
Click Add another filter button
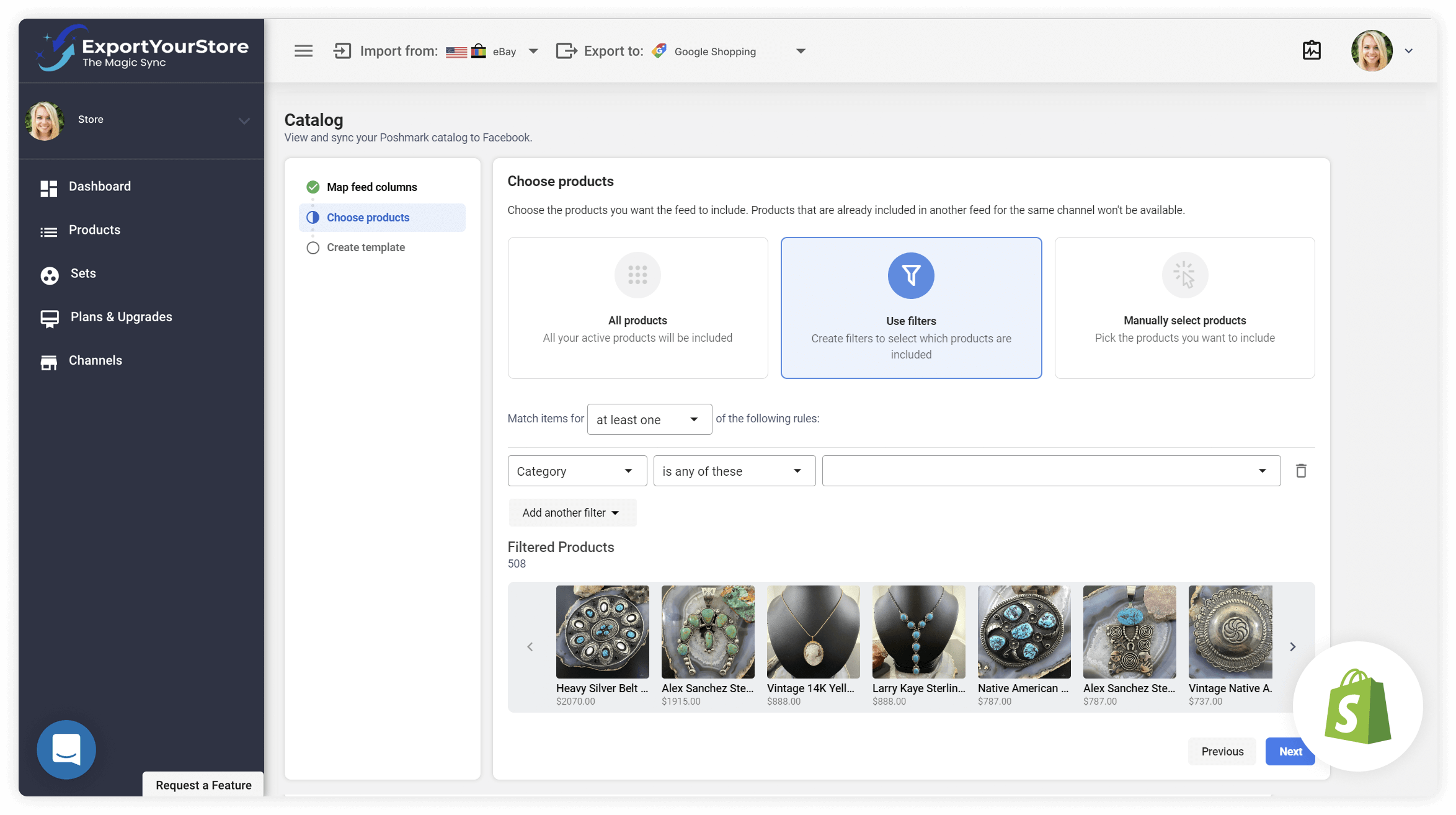click(571, 513)
